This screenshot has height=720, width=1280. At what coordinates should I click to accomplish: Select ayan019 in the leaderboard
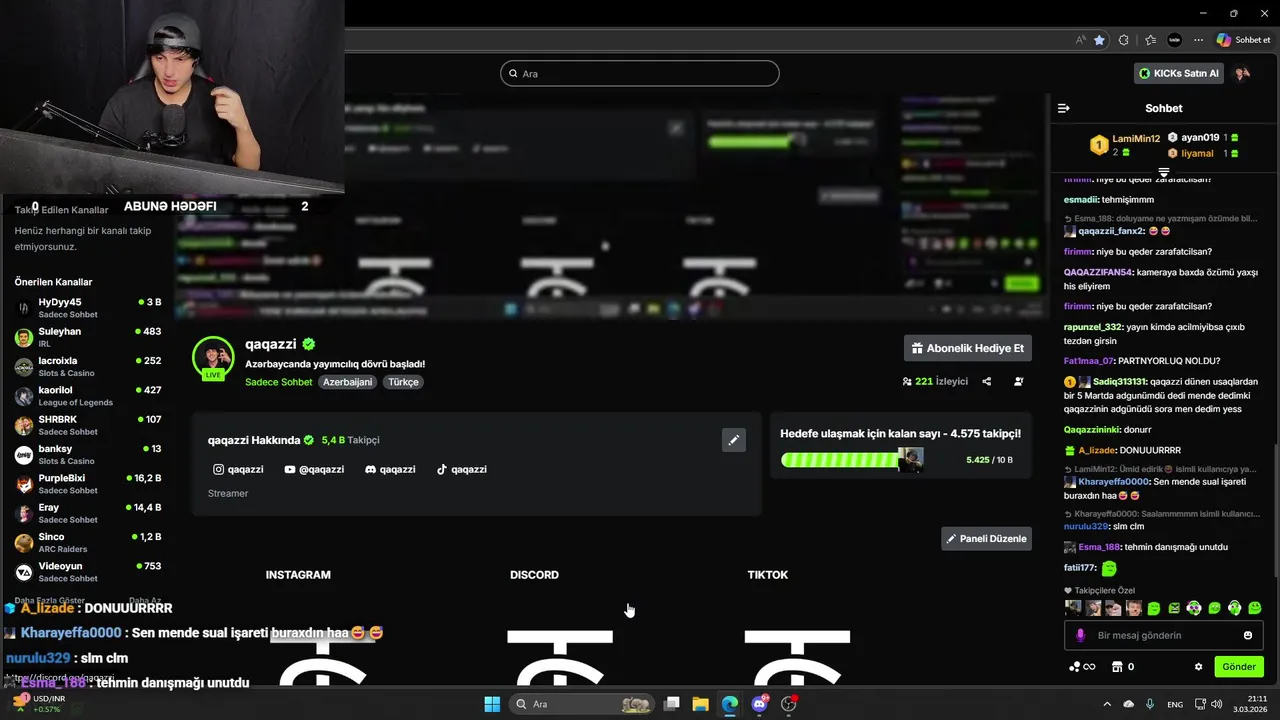coord(1203,137)
